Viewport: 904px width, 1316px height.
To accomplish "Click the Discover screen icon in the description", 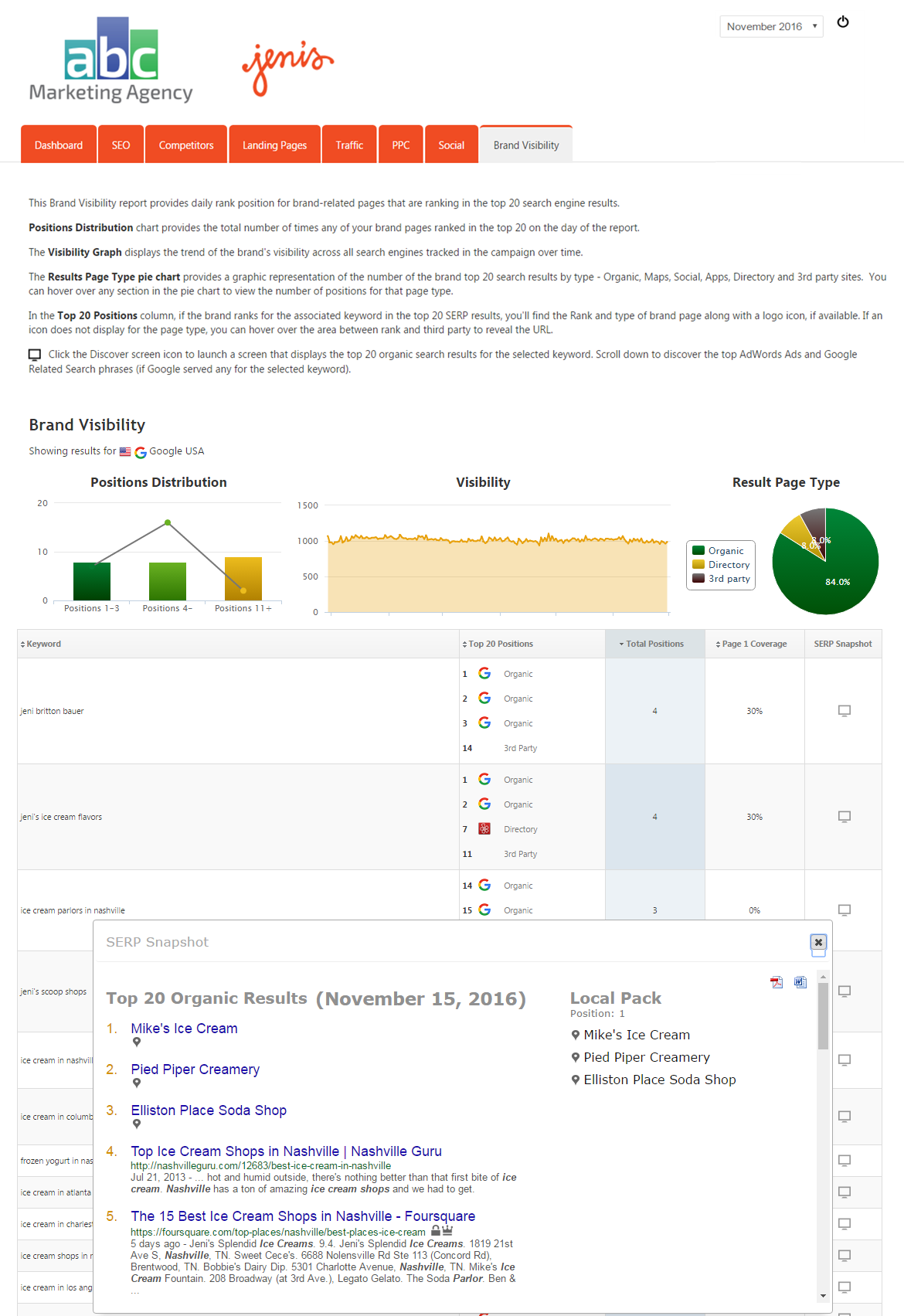I will point(35,355).
